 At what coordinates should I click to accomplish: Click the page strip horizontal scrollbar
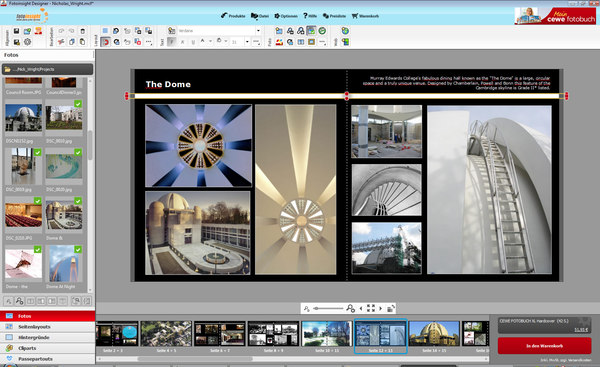click(x=195, y=359)
